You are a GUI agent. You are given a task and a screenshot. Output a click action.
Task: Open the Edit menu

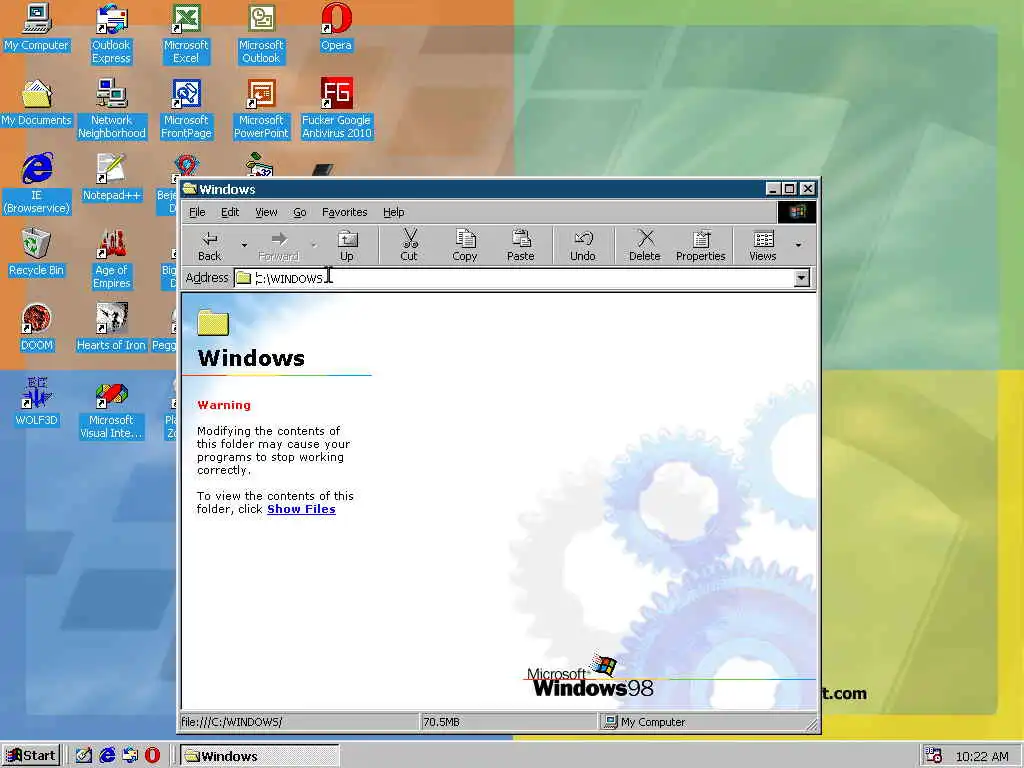point(230,212)
